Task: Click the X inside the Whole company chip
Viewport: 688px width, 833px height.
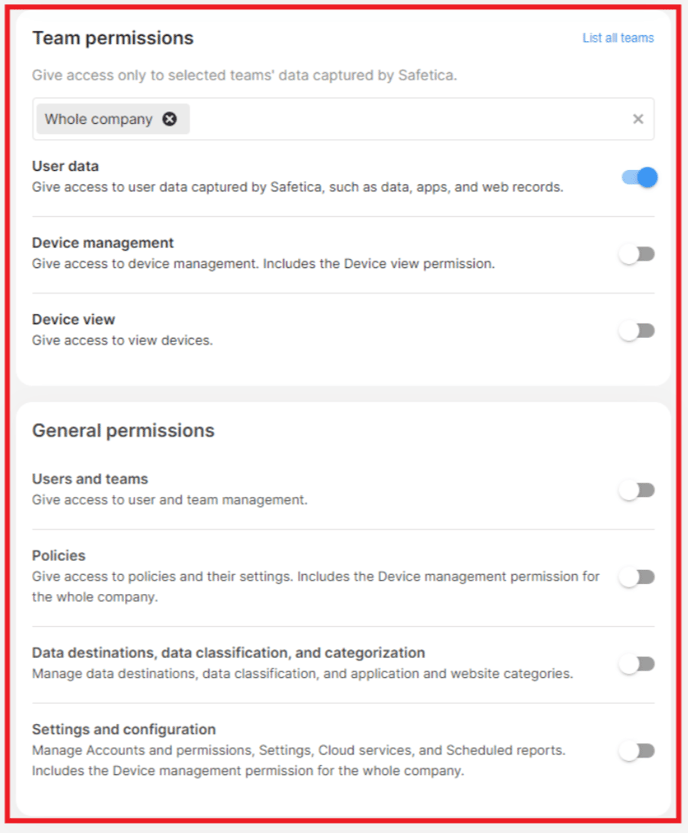Action: (169, 119)
